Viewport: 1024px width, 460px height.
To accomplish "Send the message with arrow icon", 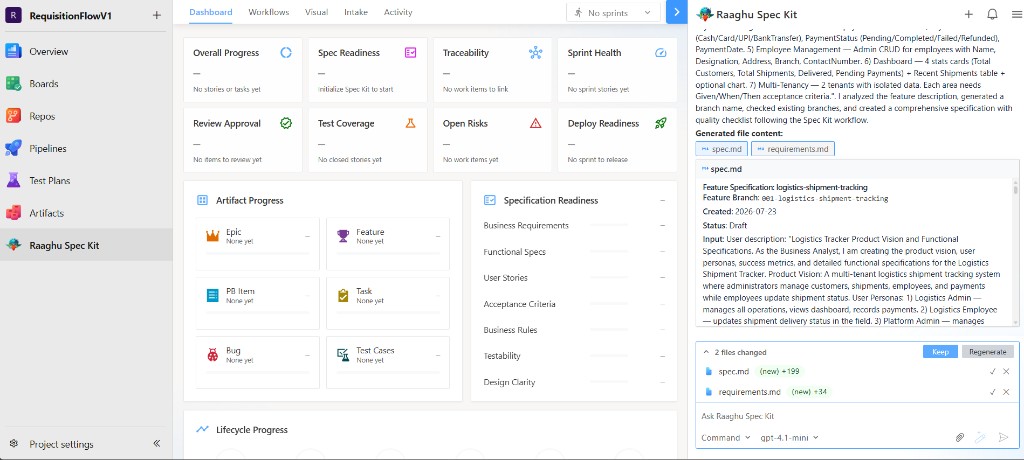I will (1003, 438).
